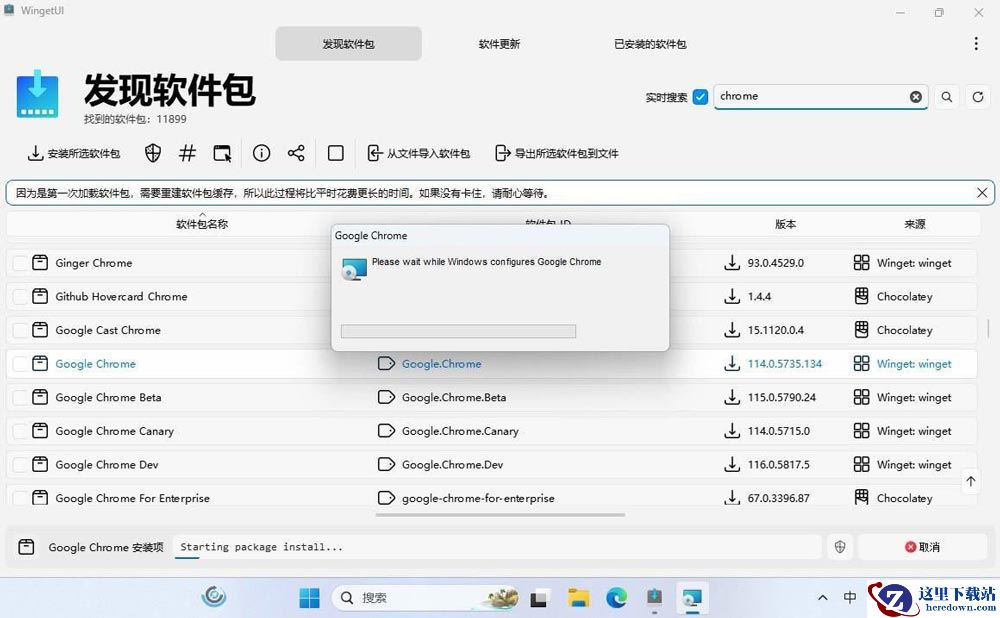Click 导出所选软件包到文件 button
The image size is (1000, 618).
(557, 153)
